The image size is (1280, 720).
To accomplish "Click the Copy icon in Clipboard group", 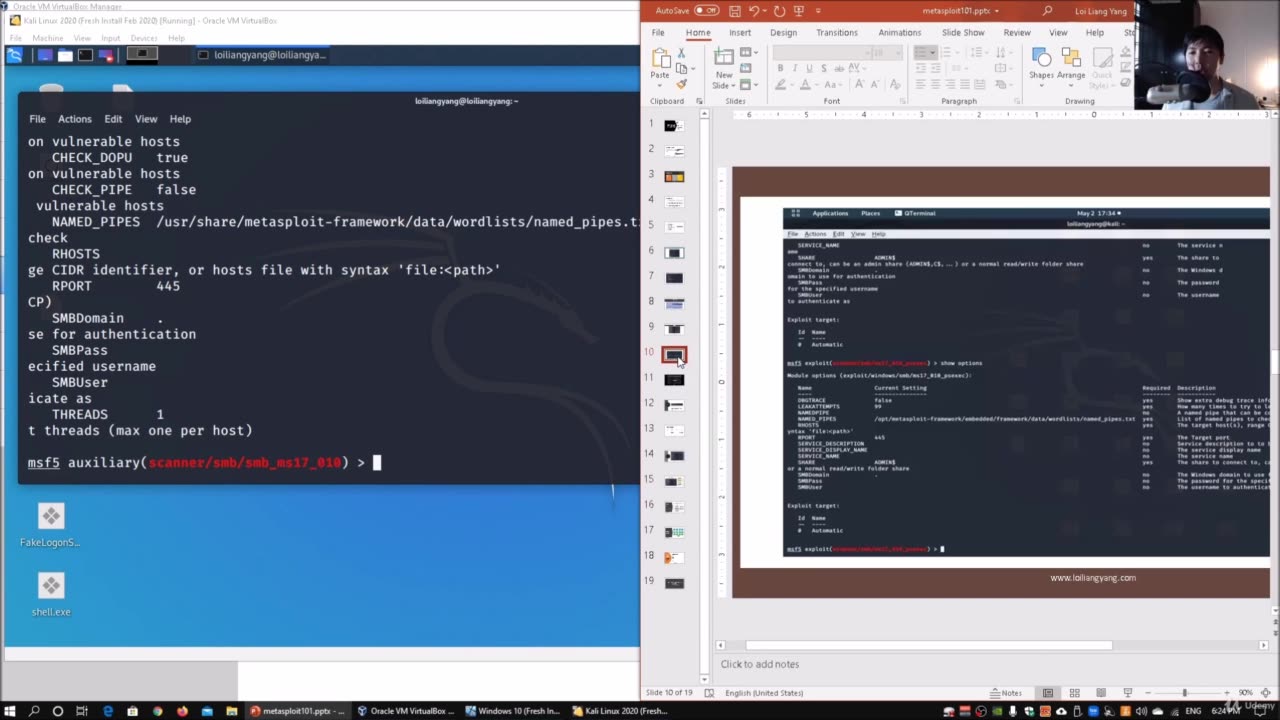I will pyautogui.click(x=681, y=68).
